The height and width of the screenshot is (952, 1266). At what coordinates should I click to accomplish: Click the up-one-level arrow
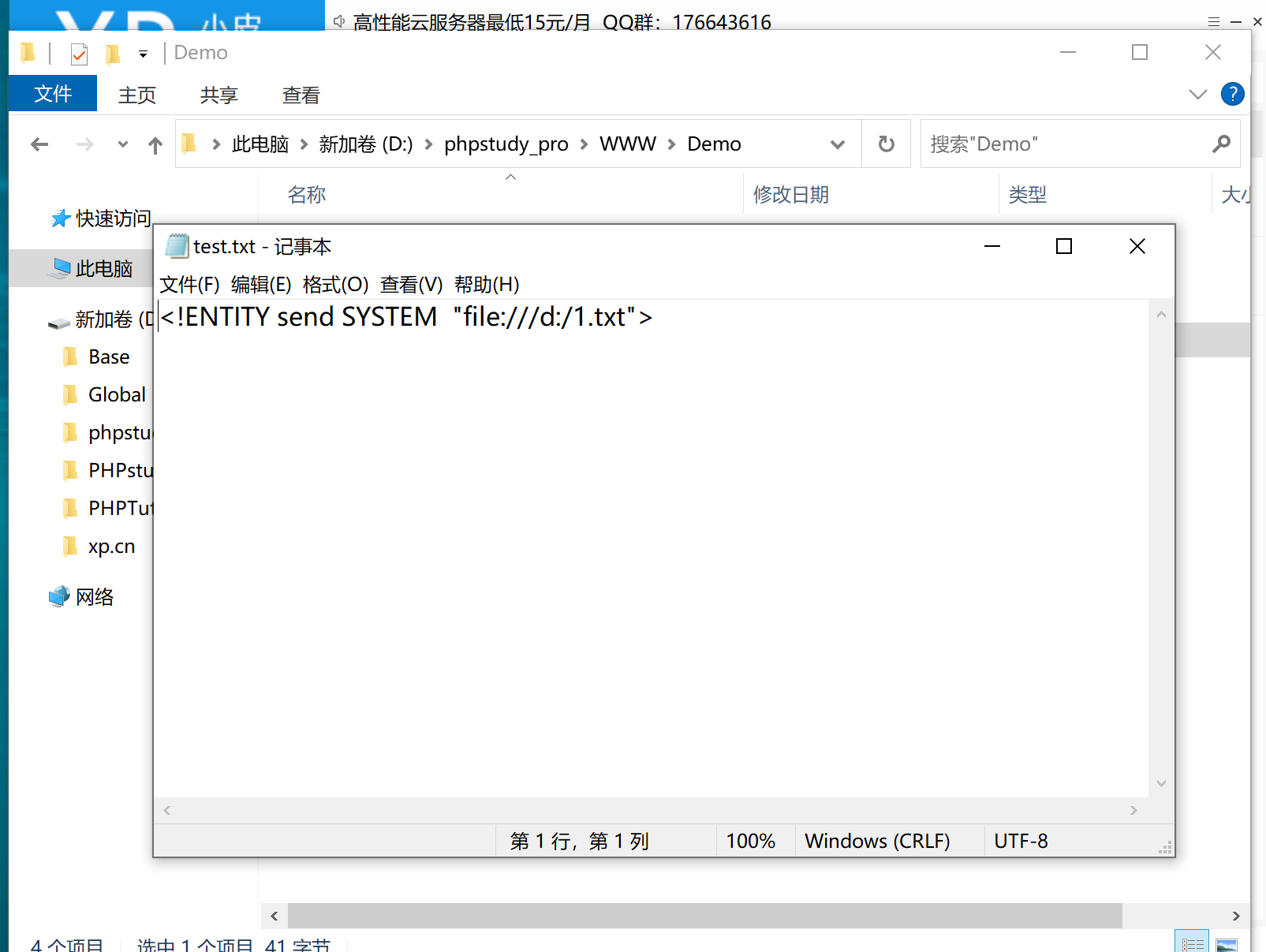pyautogui.click(x=155, y=144)
